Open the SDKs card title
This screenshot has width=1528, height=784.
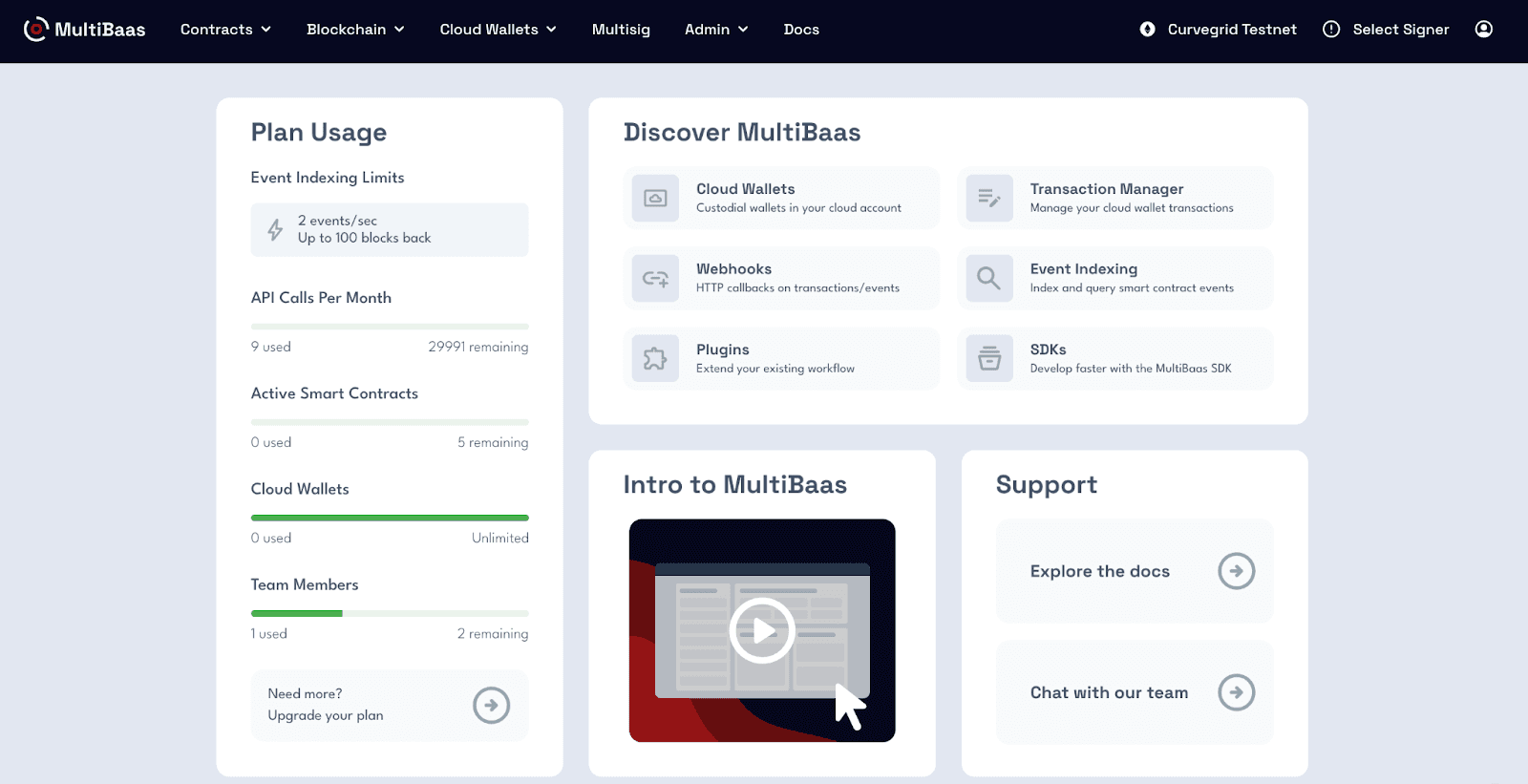tap(1049, 350)
